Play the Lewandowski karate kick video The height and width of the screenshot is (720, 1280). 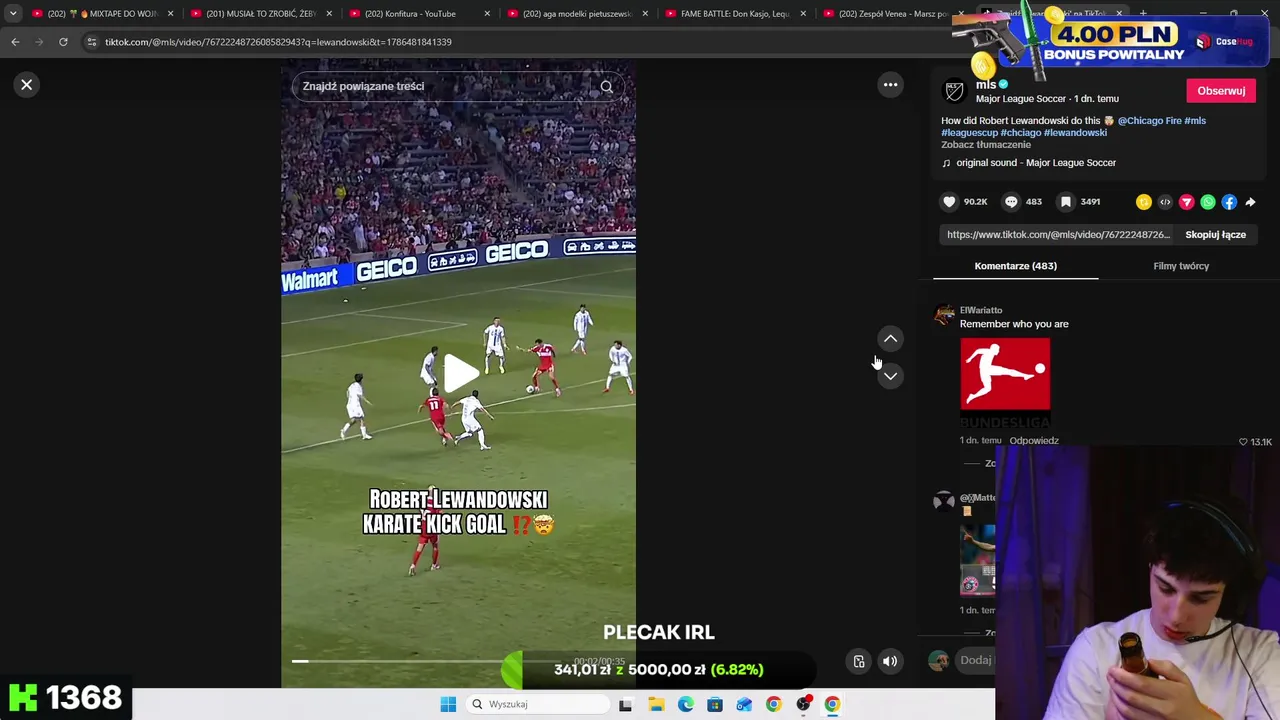[x=460, y=373]
